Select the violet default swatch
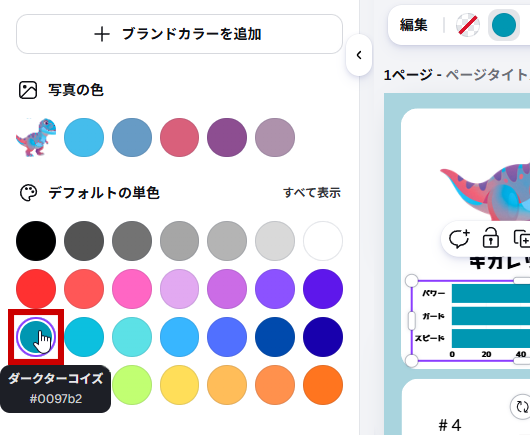The width and height of the screenshot is (530, 435). click(x=275, y=289)
